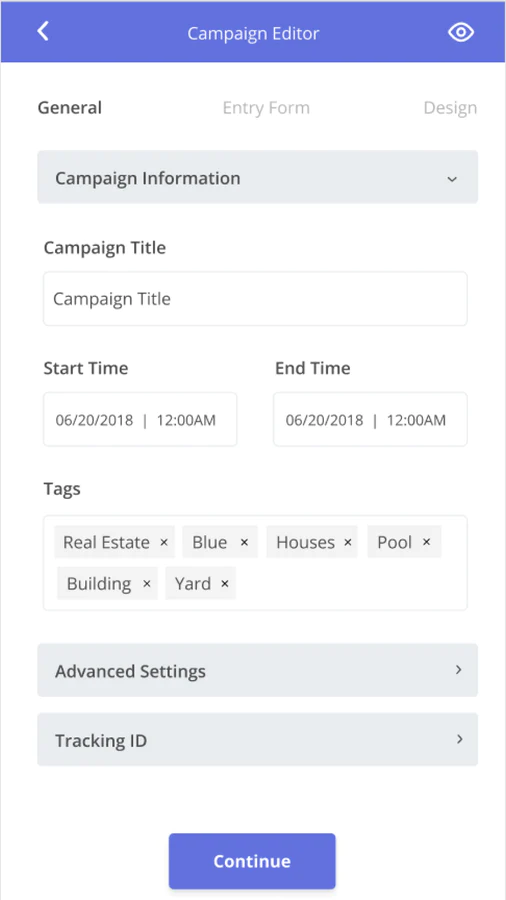Screen dimensions: 506x900
Task: Expand the Tracking ID section
Action: 258,739
